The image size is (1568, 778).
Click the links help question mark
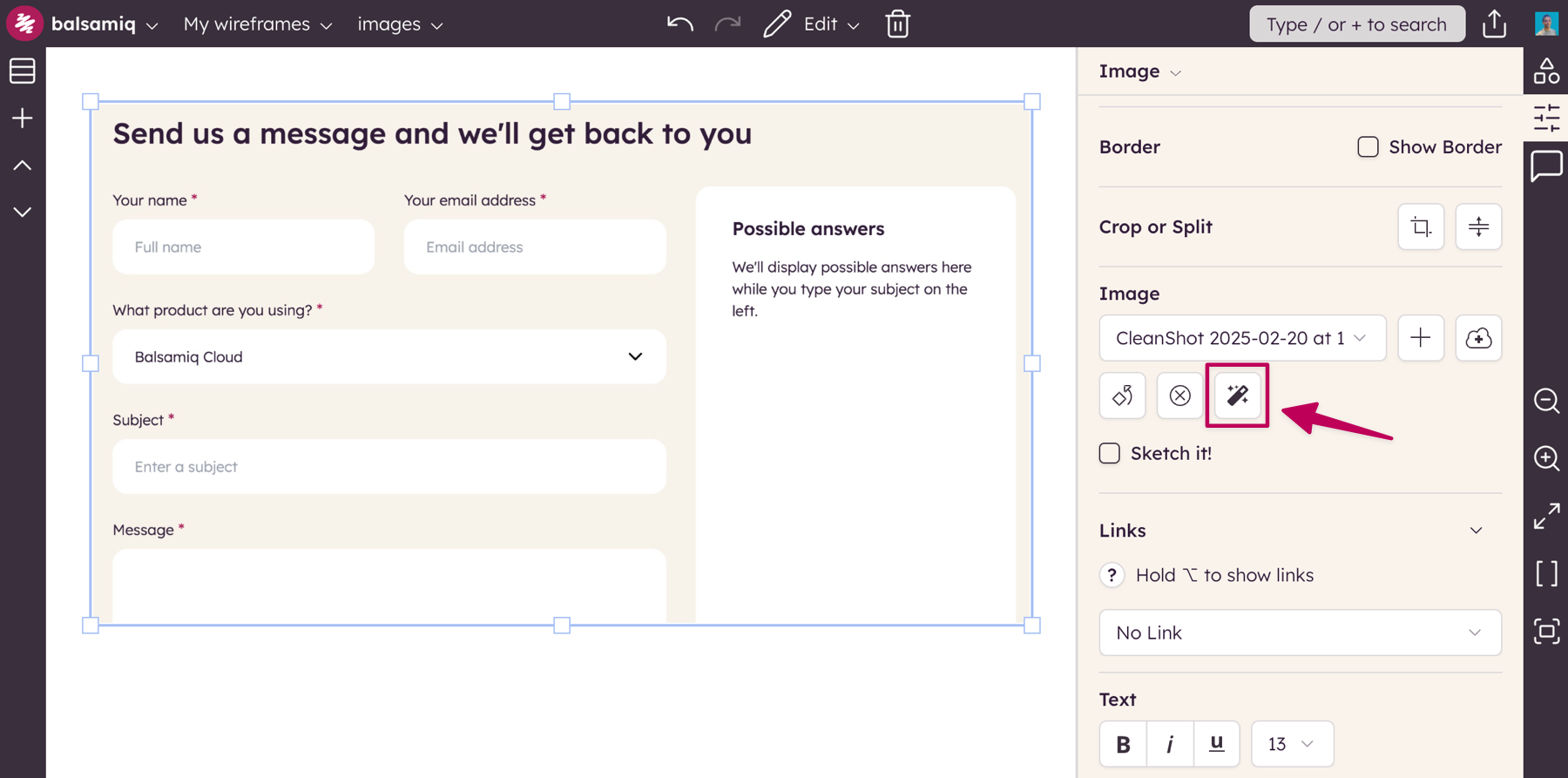(x=1112, y=575)
